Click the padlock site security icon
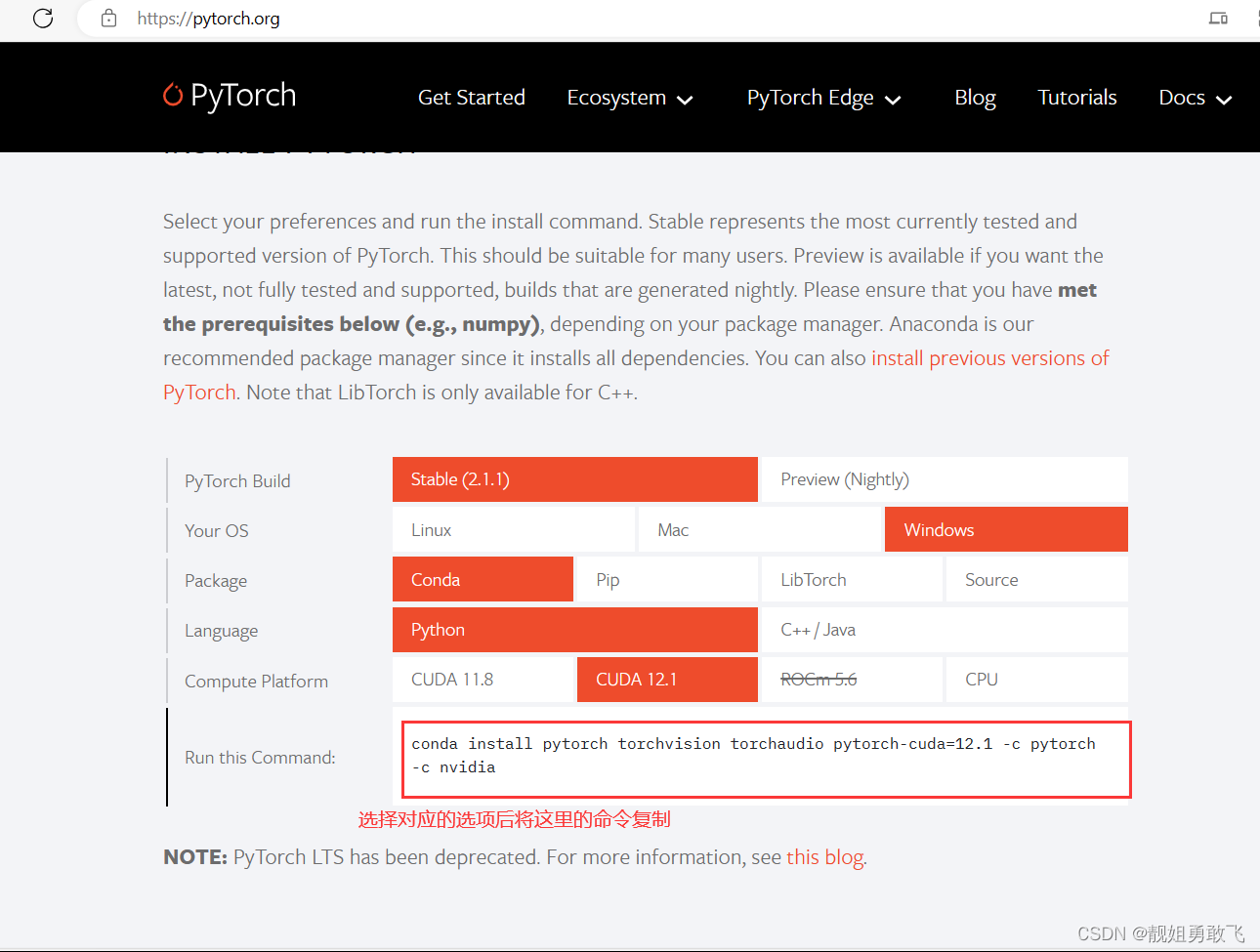This screenshot has height=952, width=1260. pyautogui.click(x=107, y=18)
